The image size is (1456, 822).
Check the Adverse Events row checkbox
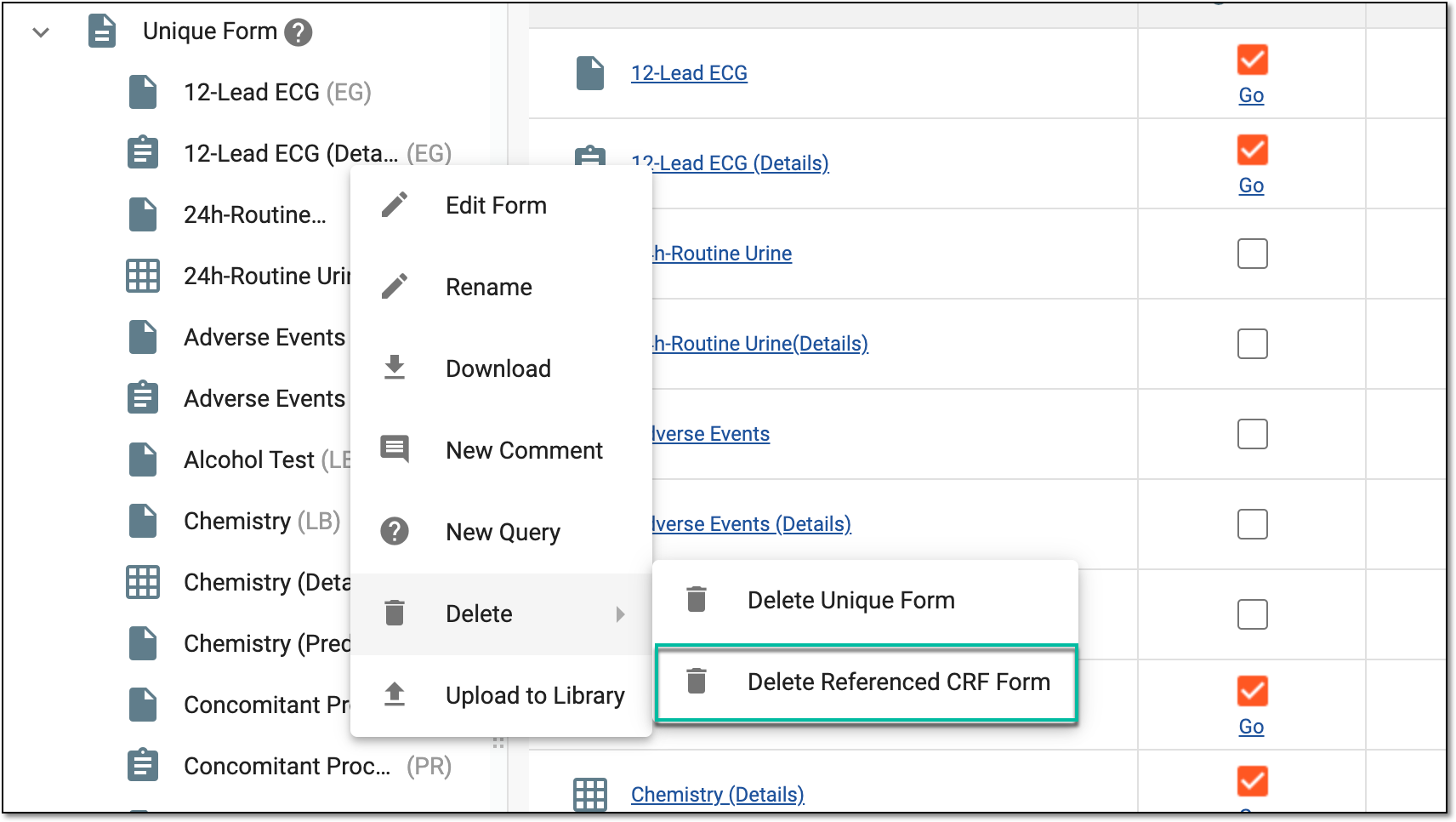point(1253,434)
